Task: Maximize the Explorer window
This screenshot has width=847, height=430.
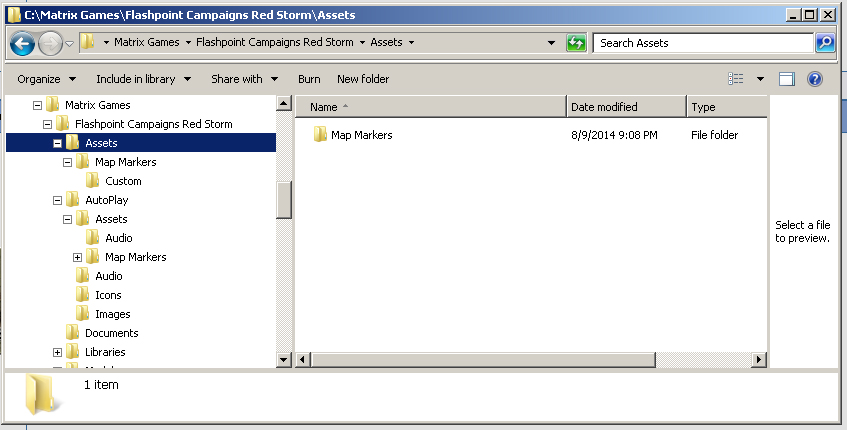Action: [x=810, y=15]
